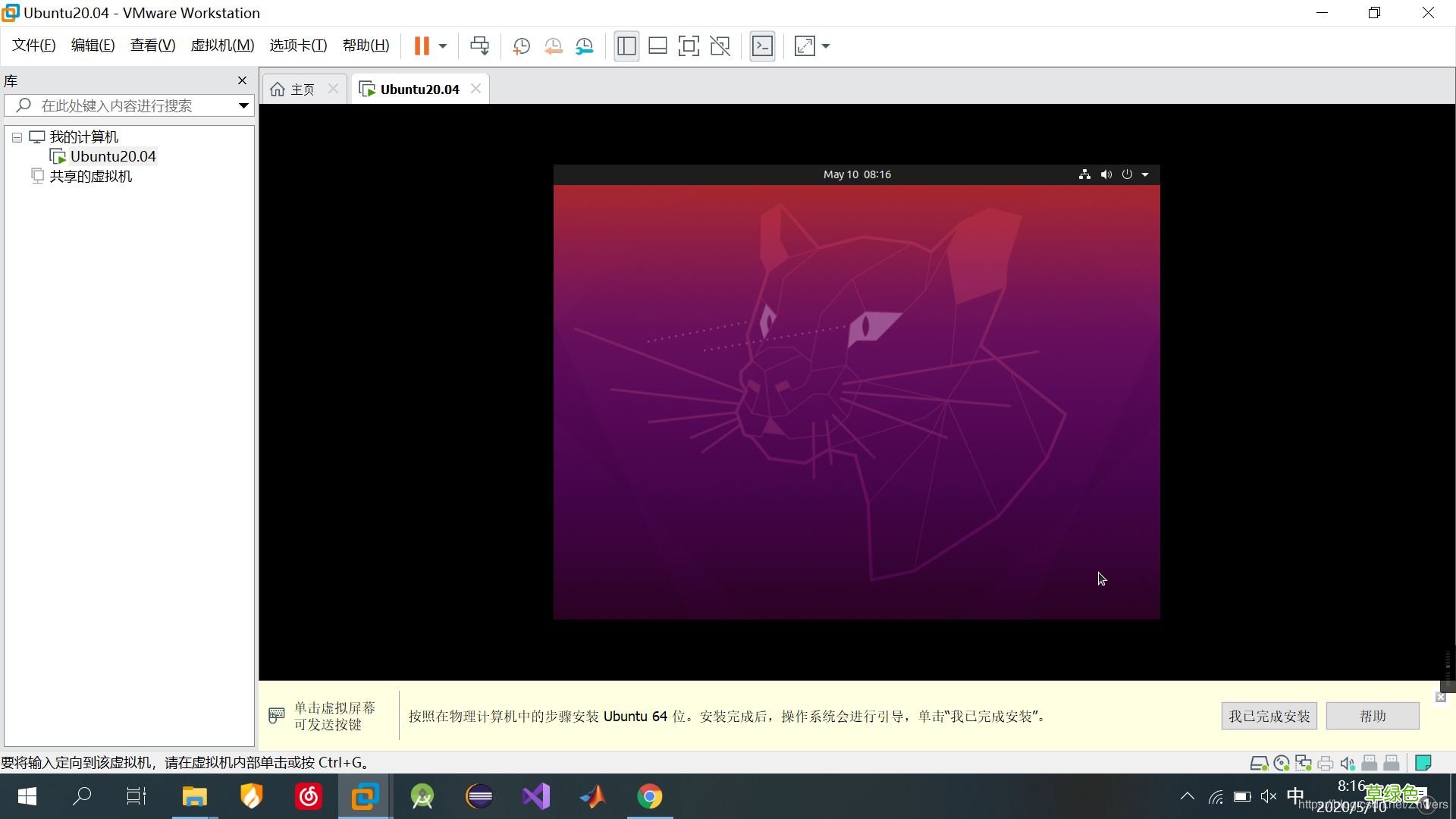Click the CD/DVD device status icon
Image resolution: width=1456 pixels, height=819 pixels.
(x=1282, y=763)
